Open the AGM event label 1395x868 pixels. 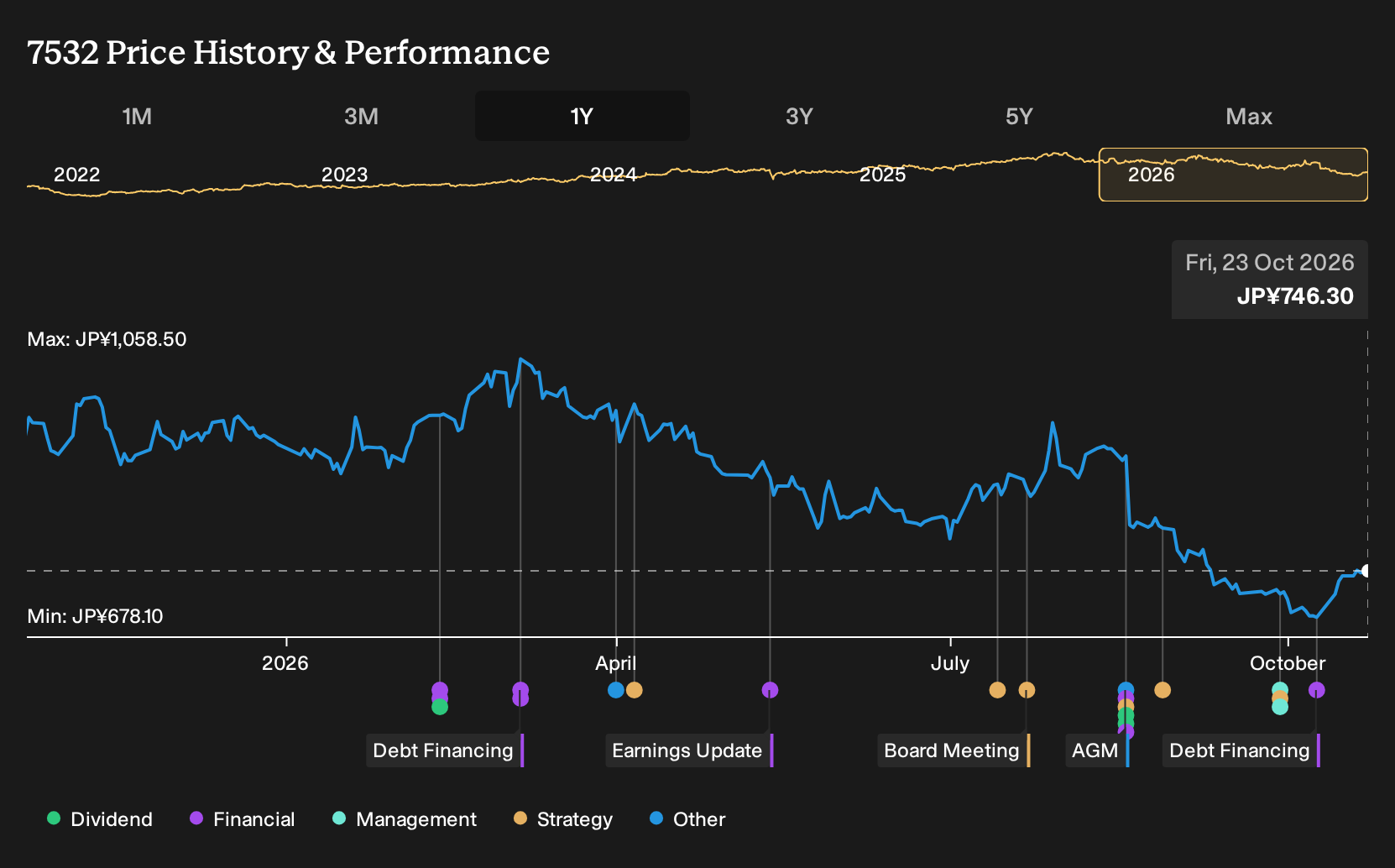[x=1097, y=750]
